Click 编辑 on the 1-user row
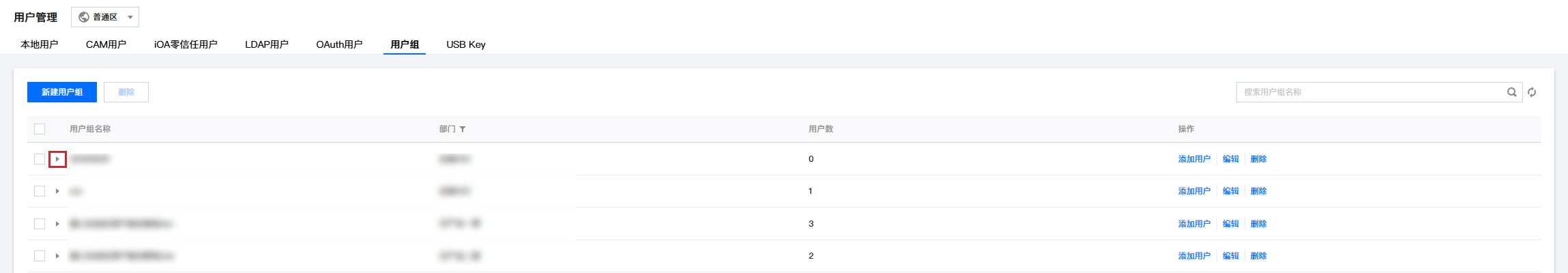Viewport: 1568px width, 273px height. [x=1231, y=191]
